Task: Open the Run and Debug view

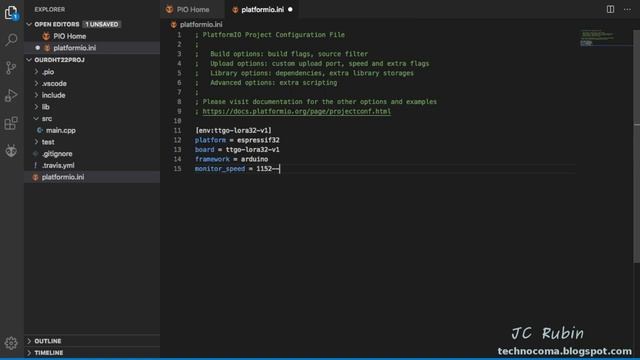Action: click(11, 95)
